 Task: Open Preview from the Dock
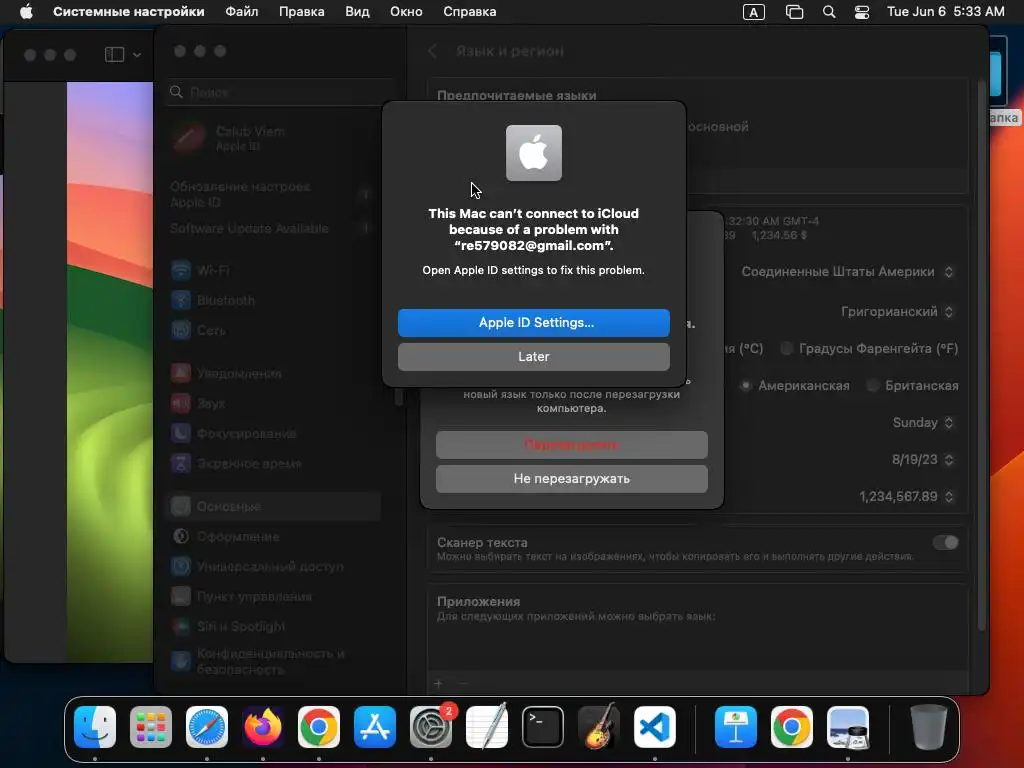848,727
